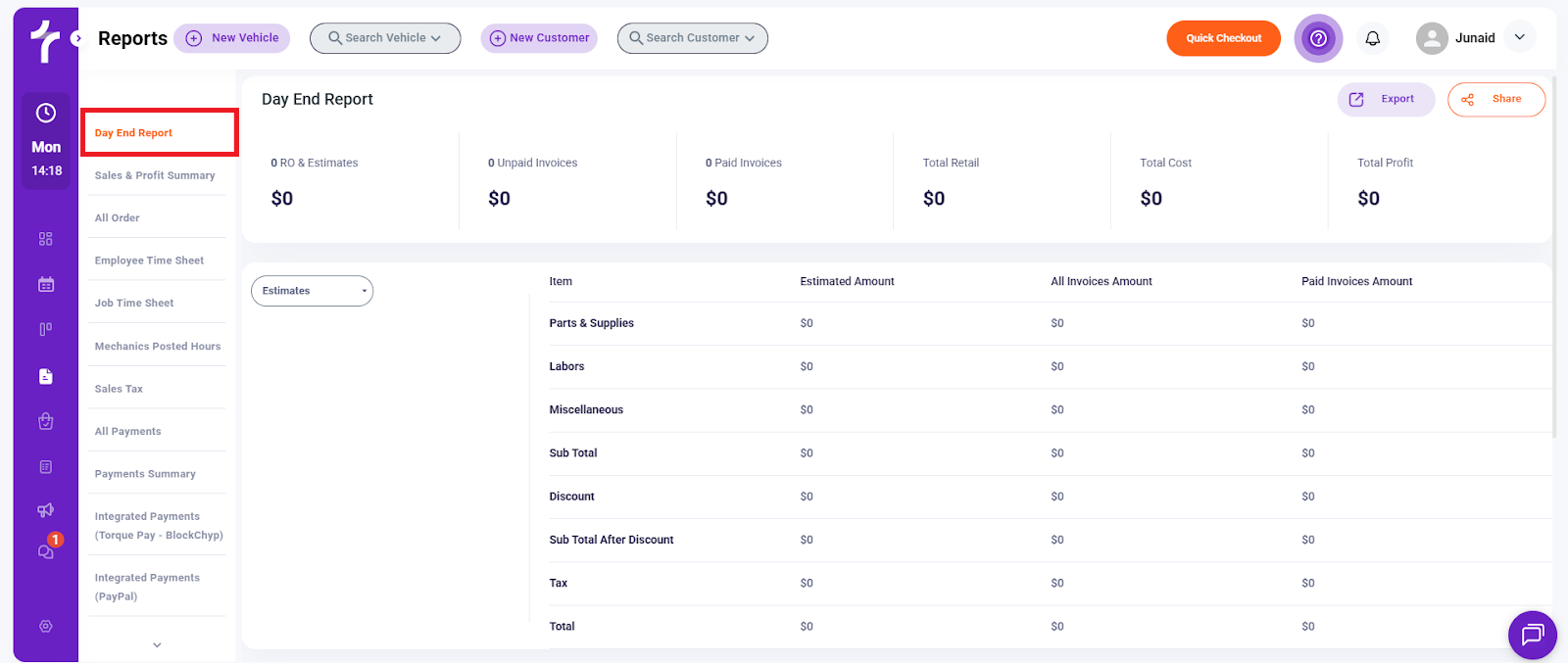This screenshot has height=663, width=1568.
Task: Open the live chat bubble widget
Action: [x=1532, y=635]
